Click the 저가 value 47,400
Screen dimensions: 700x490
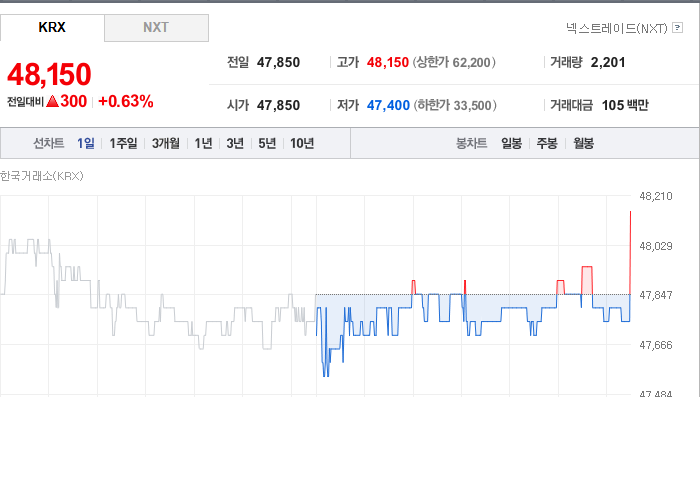[x=388, y=105]
